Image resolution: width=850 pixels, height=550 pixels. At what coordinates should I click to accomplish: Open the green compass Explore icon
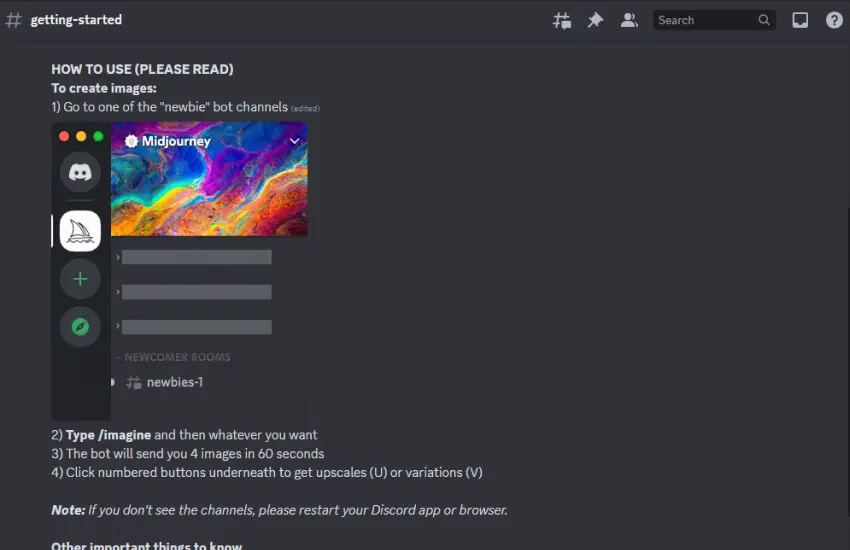tap(80, 327)
